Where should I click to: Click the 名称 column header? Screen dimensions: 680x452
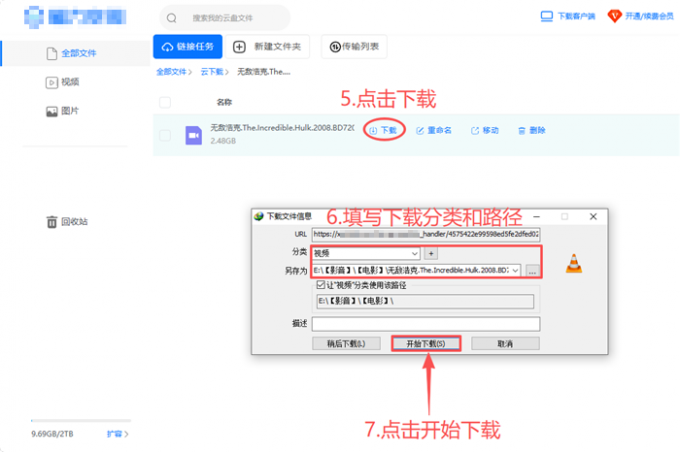tap(224, 102)
